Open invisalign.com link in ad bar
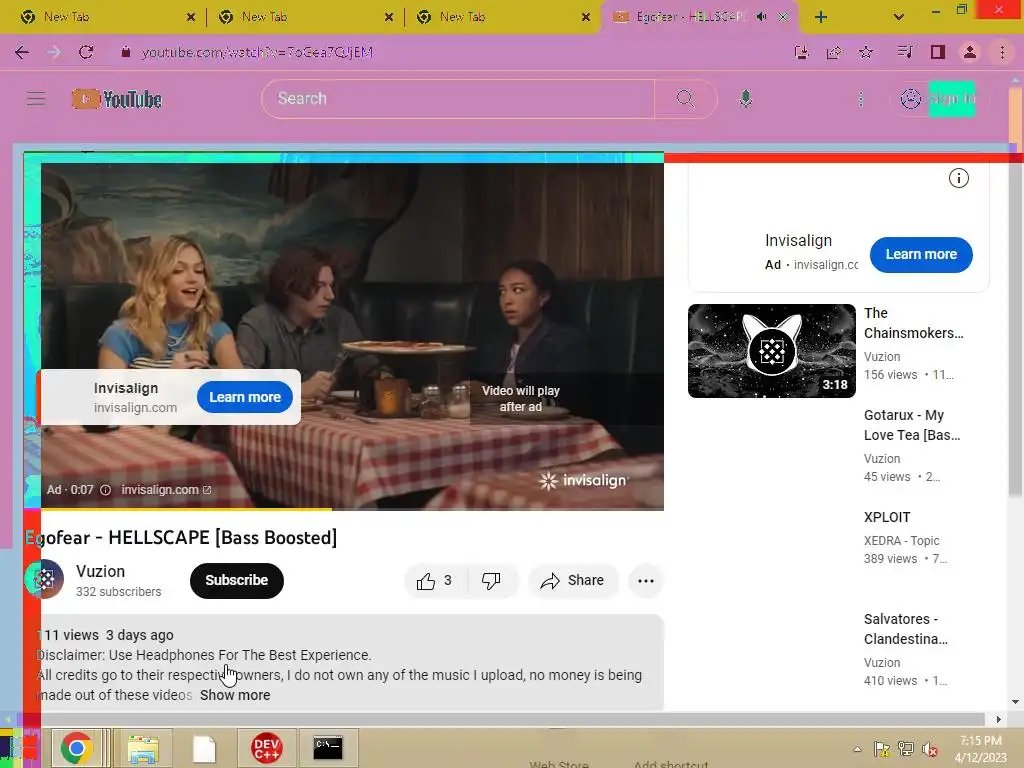 [x=166, y=490]
